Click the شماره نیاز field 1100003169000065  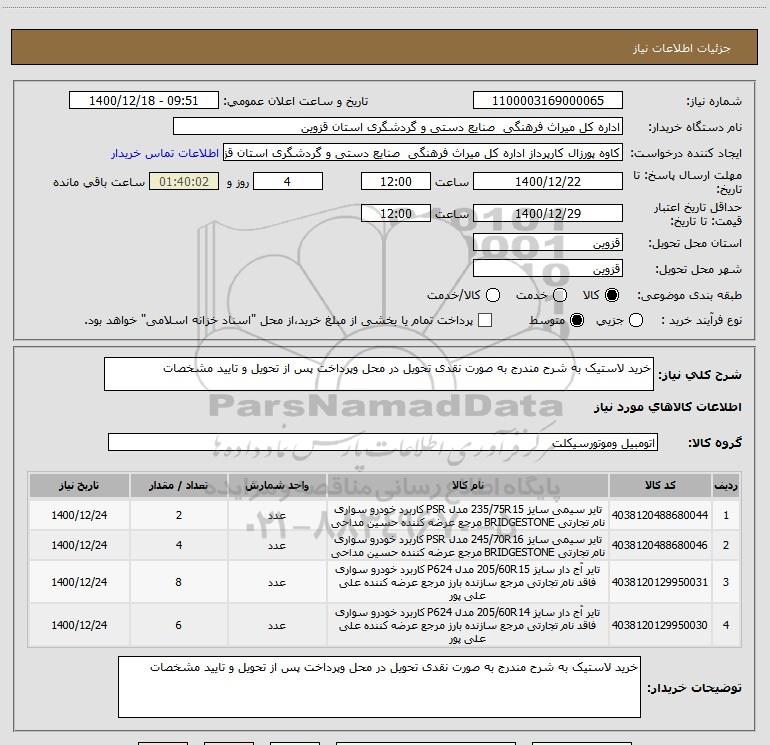click(548, 101)
